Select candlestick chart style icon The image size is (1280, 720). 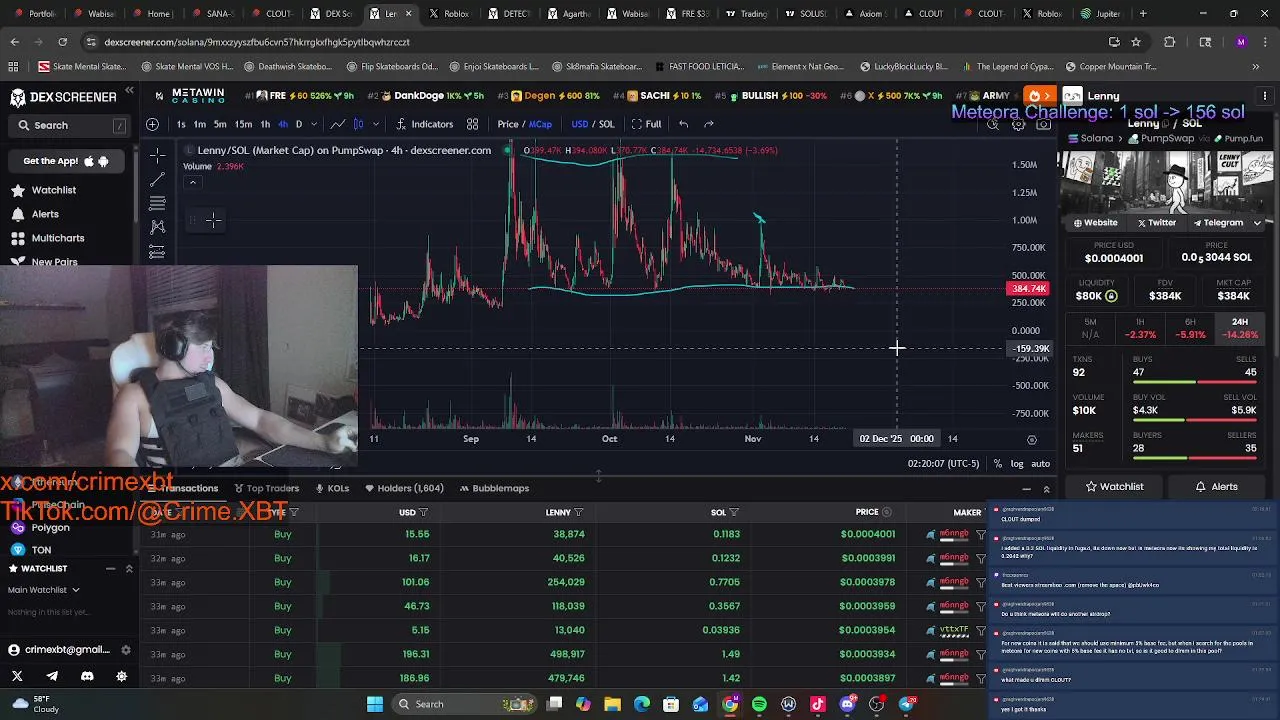pos(358,124)
